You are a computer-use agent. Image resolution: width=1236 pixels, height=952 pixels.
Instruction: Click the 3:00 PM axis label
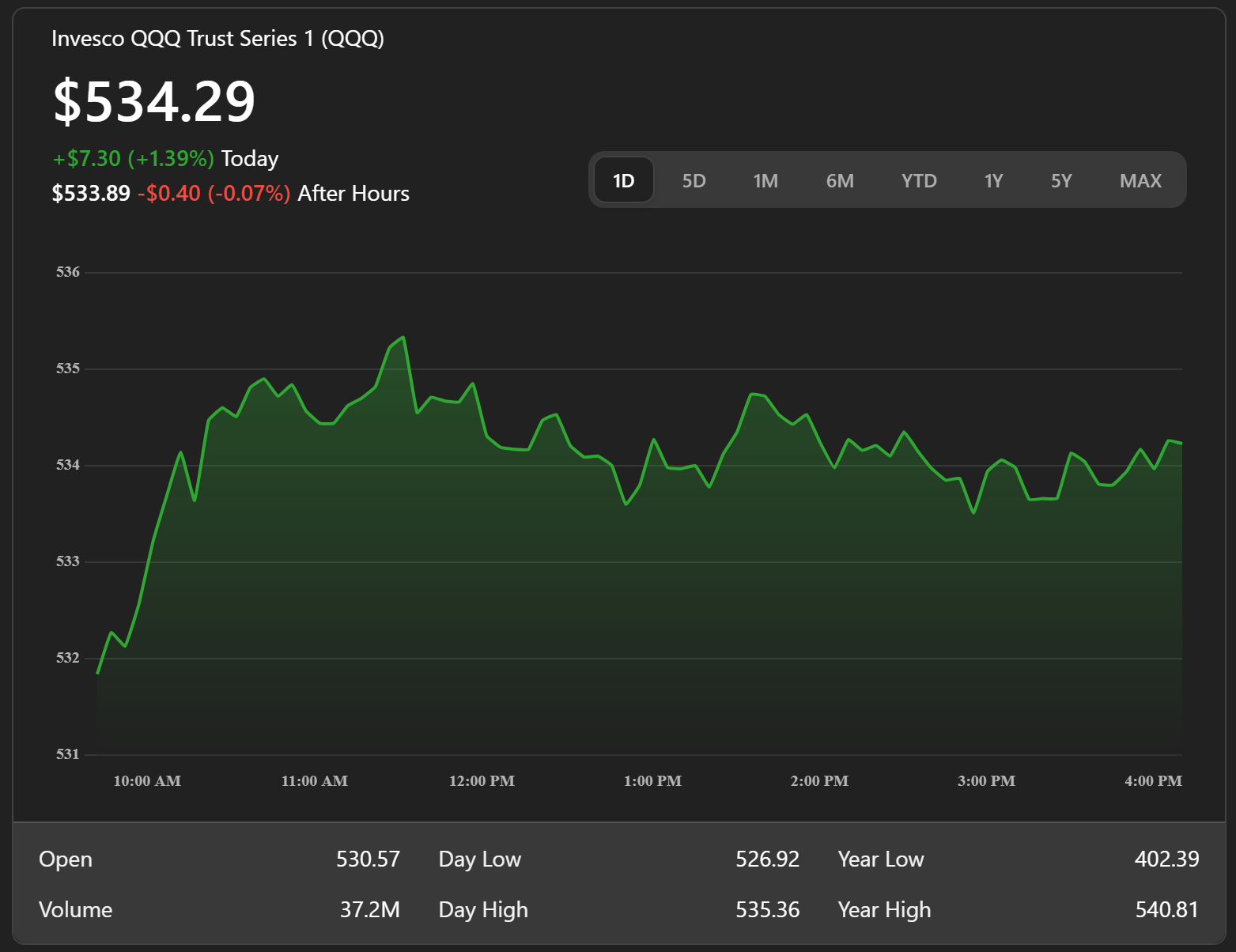986,781
